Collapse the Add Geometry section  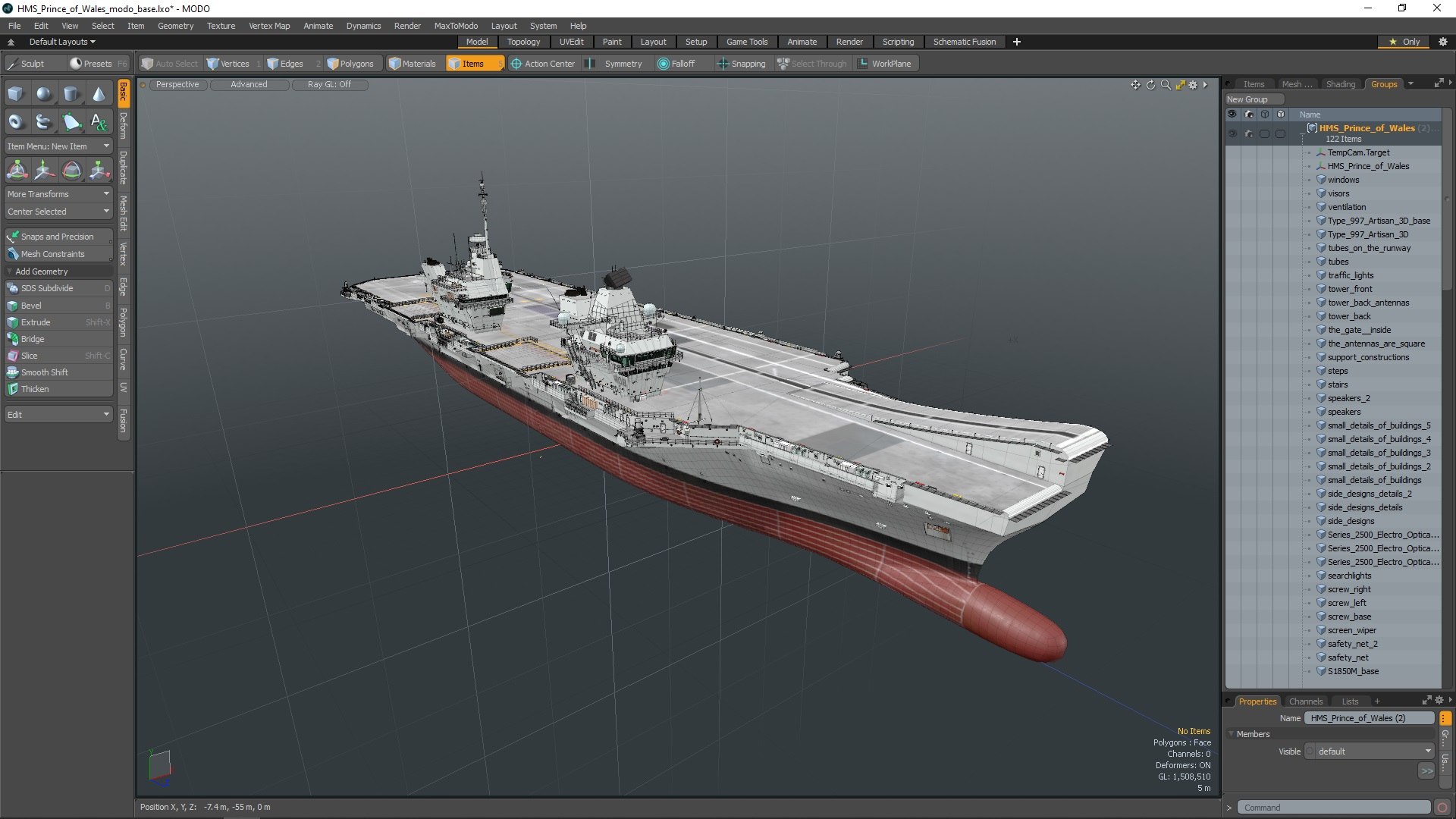coord(9,271)
